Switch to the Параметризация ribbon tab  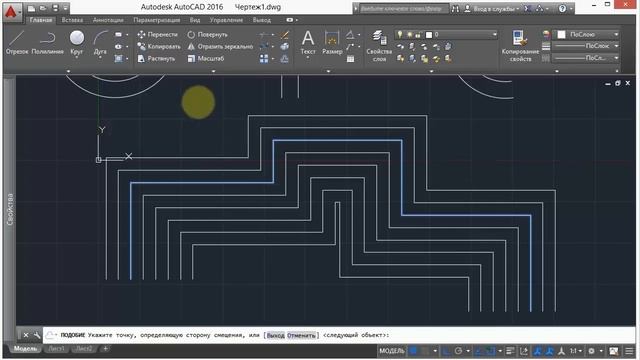[x=156, y=20]
